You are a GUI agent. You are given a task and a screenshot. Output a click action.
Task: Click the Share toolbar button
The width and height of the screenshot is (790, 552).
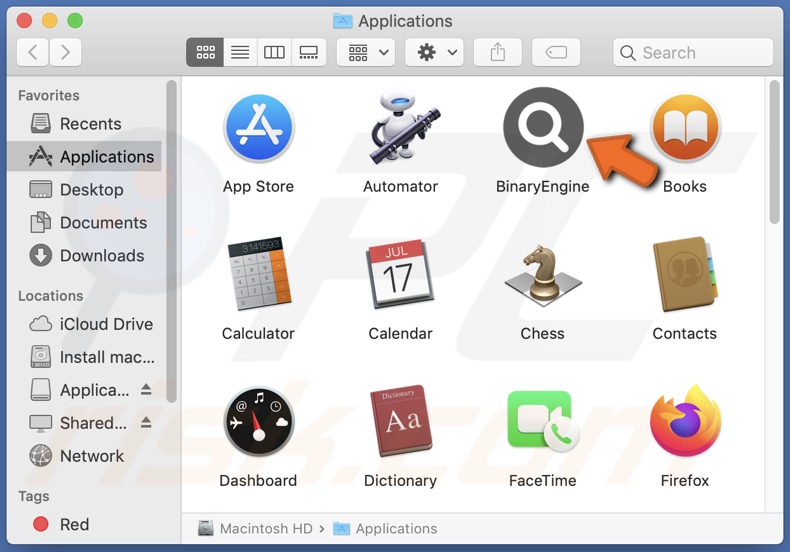tap(498, 52)
